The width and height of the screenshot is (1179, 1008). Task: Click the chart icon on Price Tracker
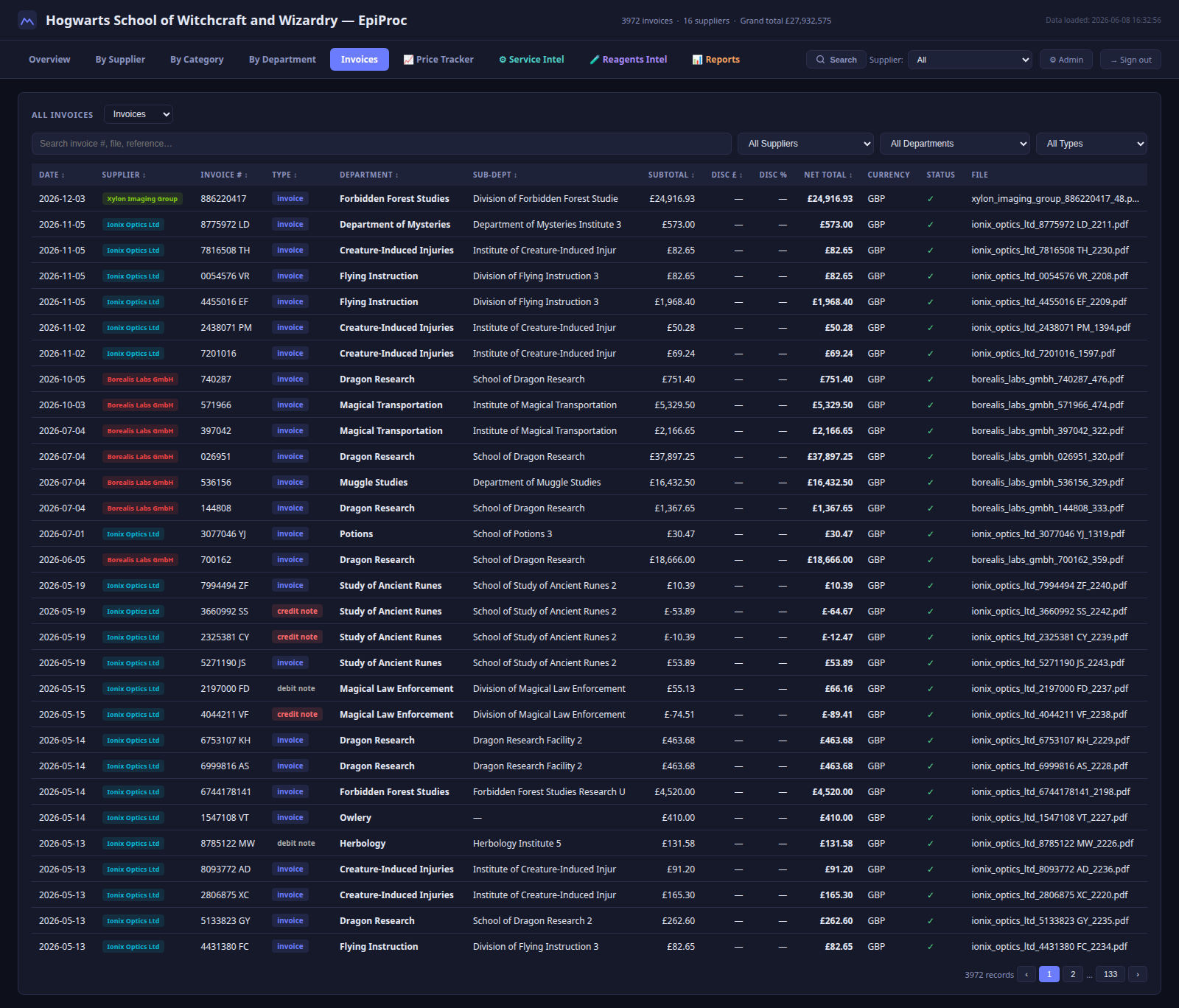(408, 60)
